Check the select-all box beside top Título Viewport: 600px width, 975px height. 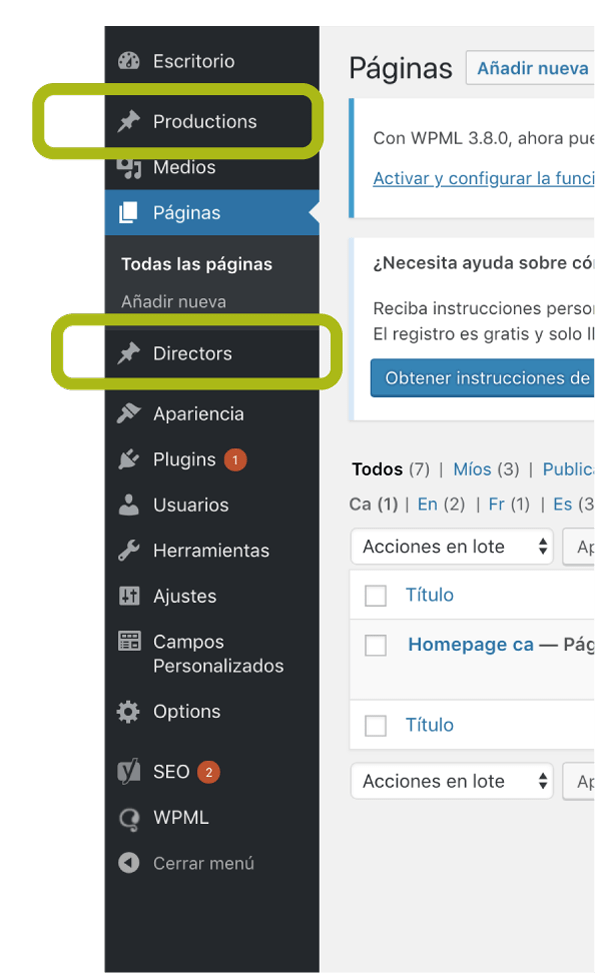click(376, 595)
